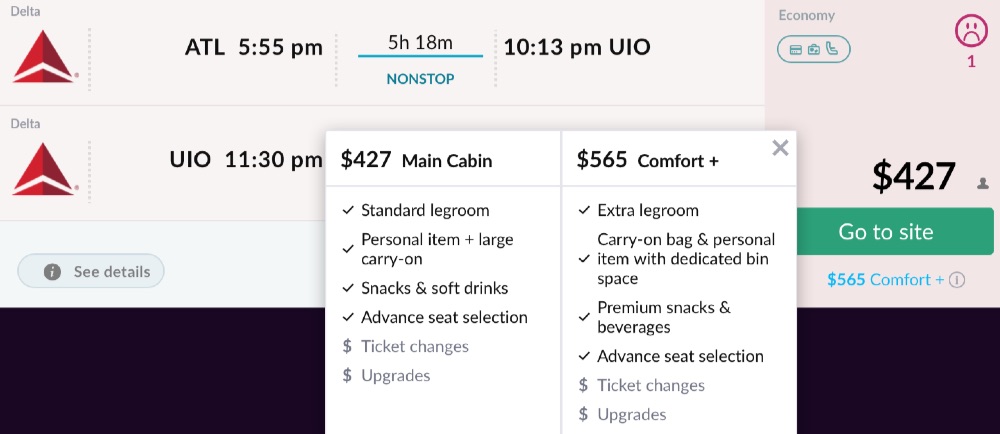
Task: Click the info icon beside Comfort +
Action: click(957, 280)
